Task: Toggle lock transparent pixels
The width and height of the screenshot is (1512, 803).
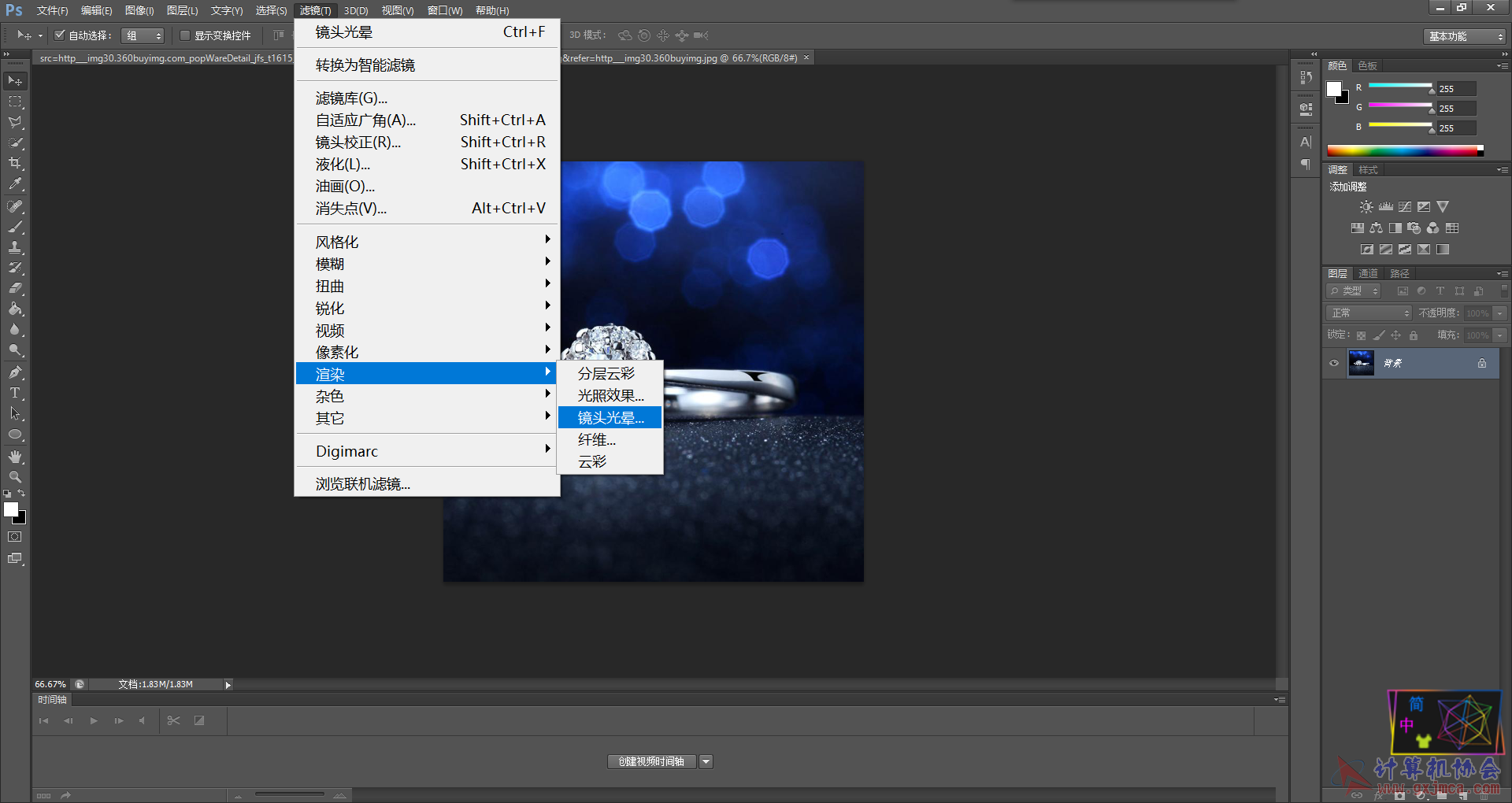Action: coord(1362,335)
